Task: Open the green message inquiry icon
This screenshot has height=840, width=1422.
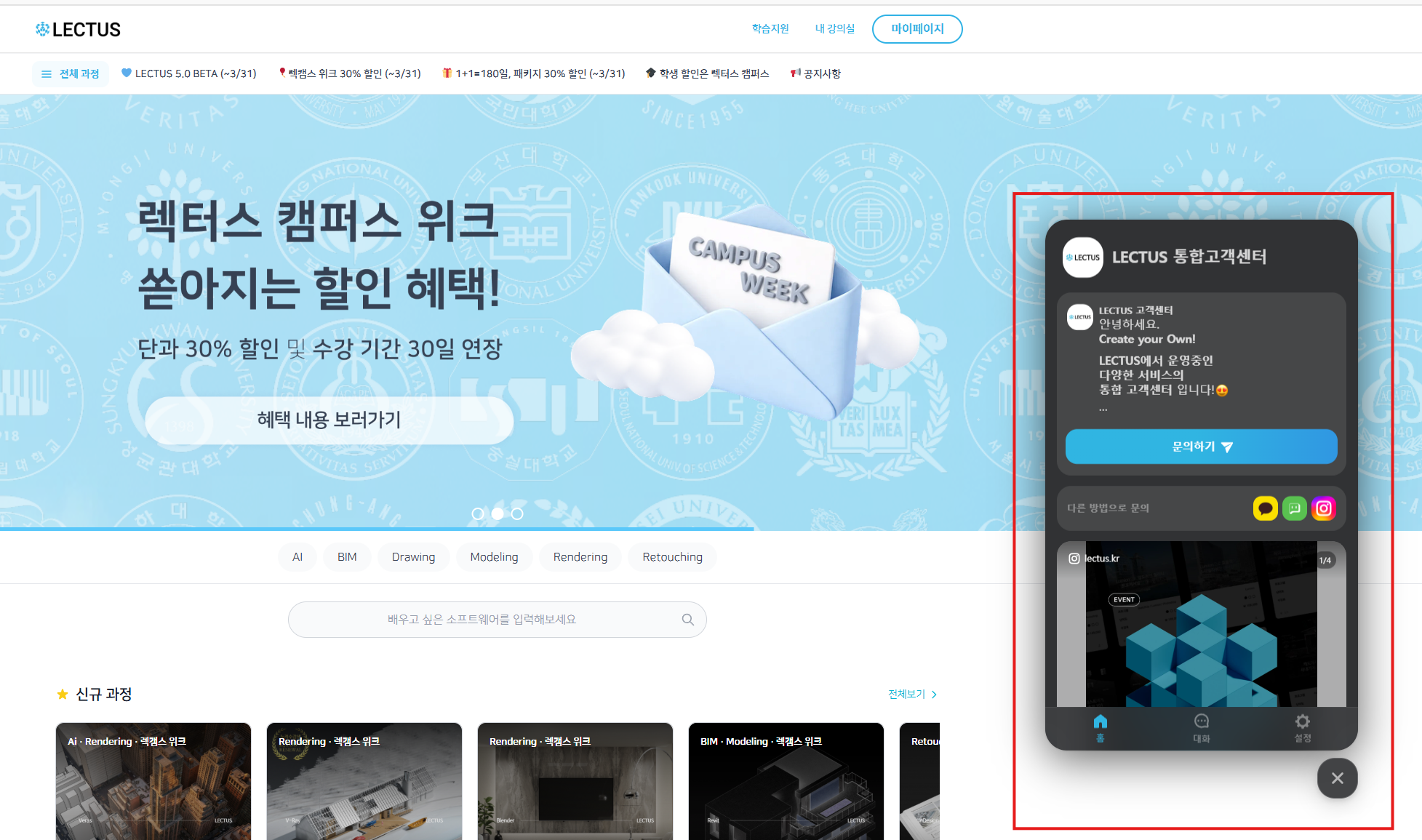Action: click(1294, 508)
